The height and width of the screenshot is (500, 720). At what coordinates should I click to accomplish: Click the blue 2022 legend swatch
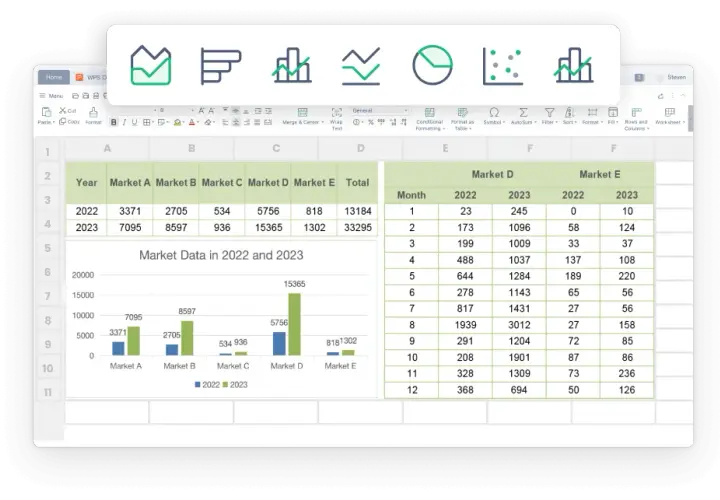197,385
